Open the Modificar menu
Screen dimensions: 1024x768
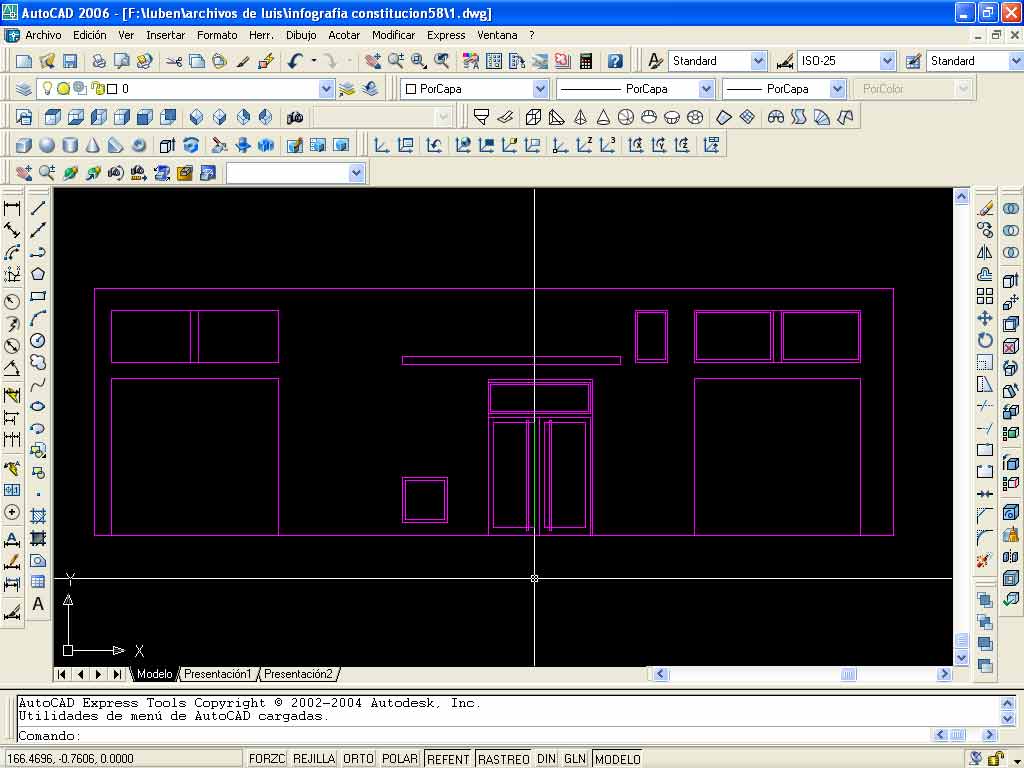coord(393,35)
